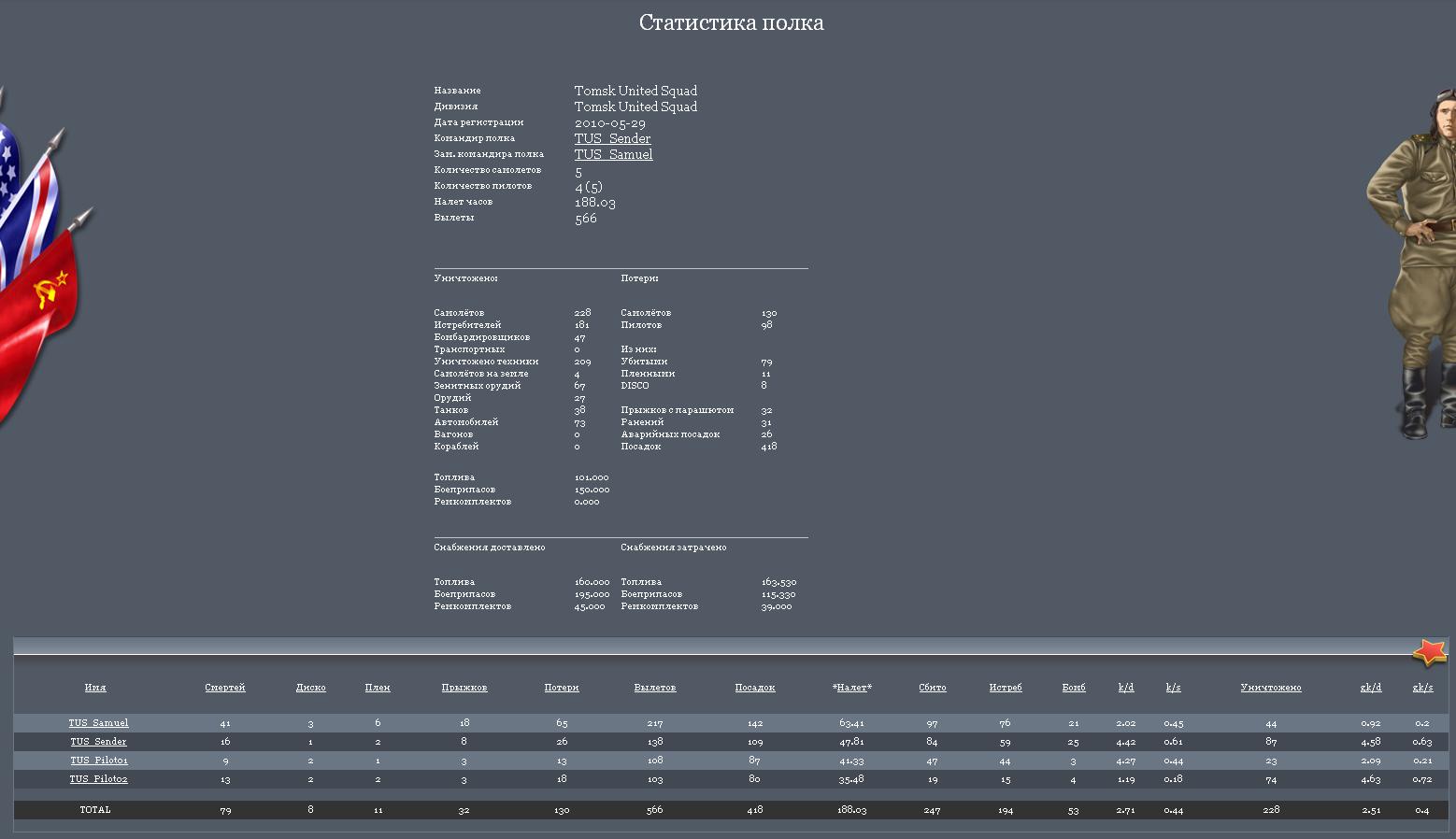
Task: Sort table by Смертей column
Action: (225, 688)
